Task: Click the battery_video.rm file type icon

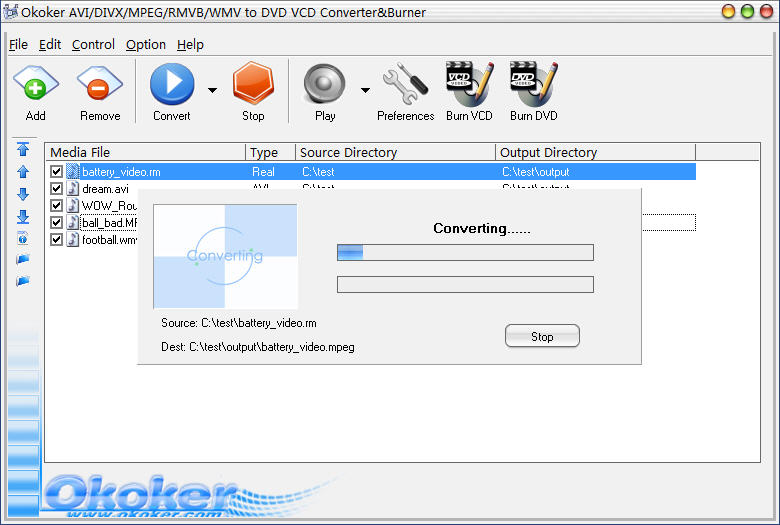Action: (x=73, y=172)
